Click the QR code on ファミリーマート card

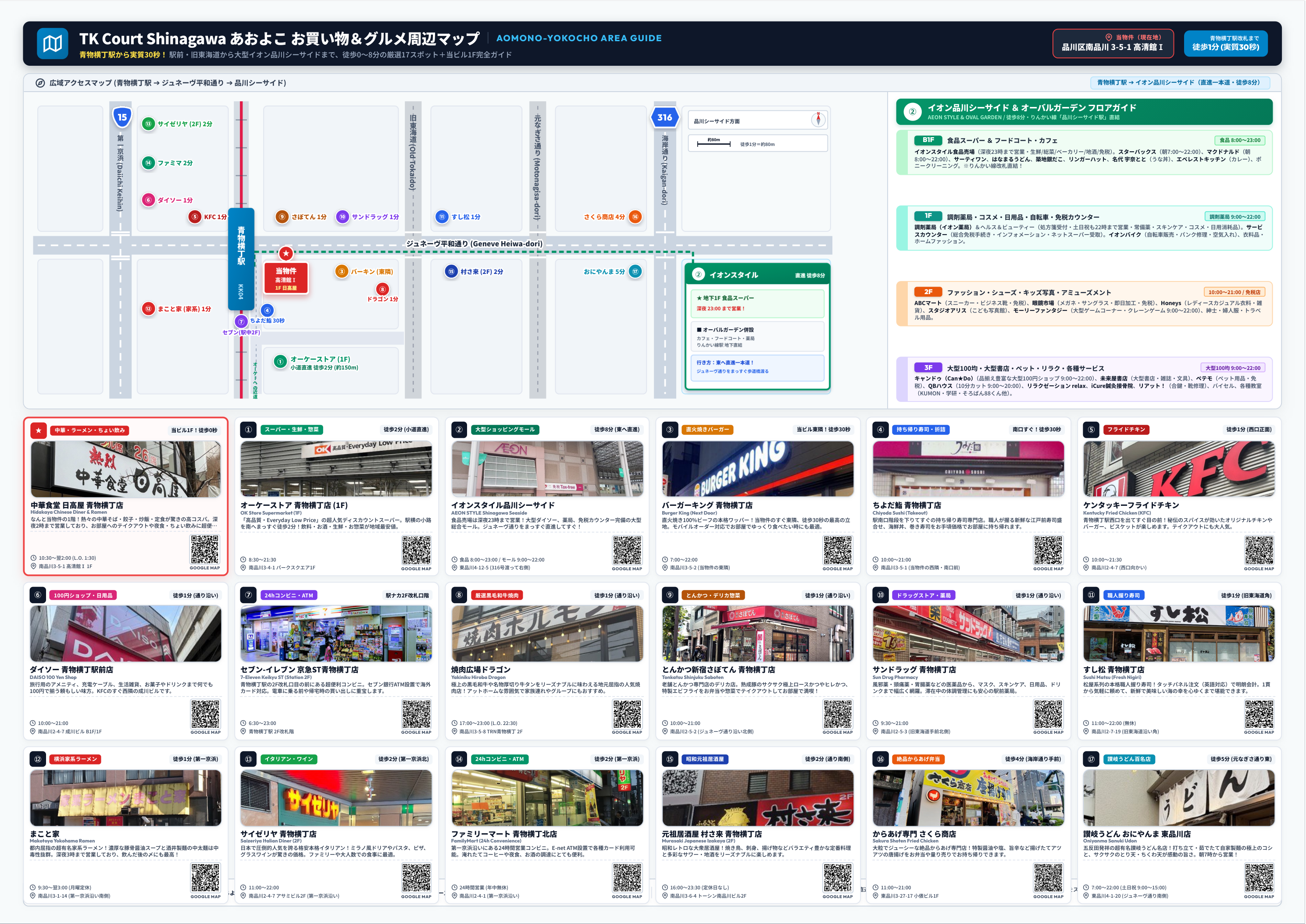(627, 878)
